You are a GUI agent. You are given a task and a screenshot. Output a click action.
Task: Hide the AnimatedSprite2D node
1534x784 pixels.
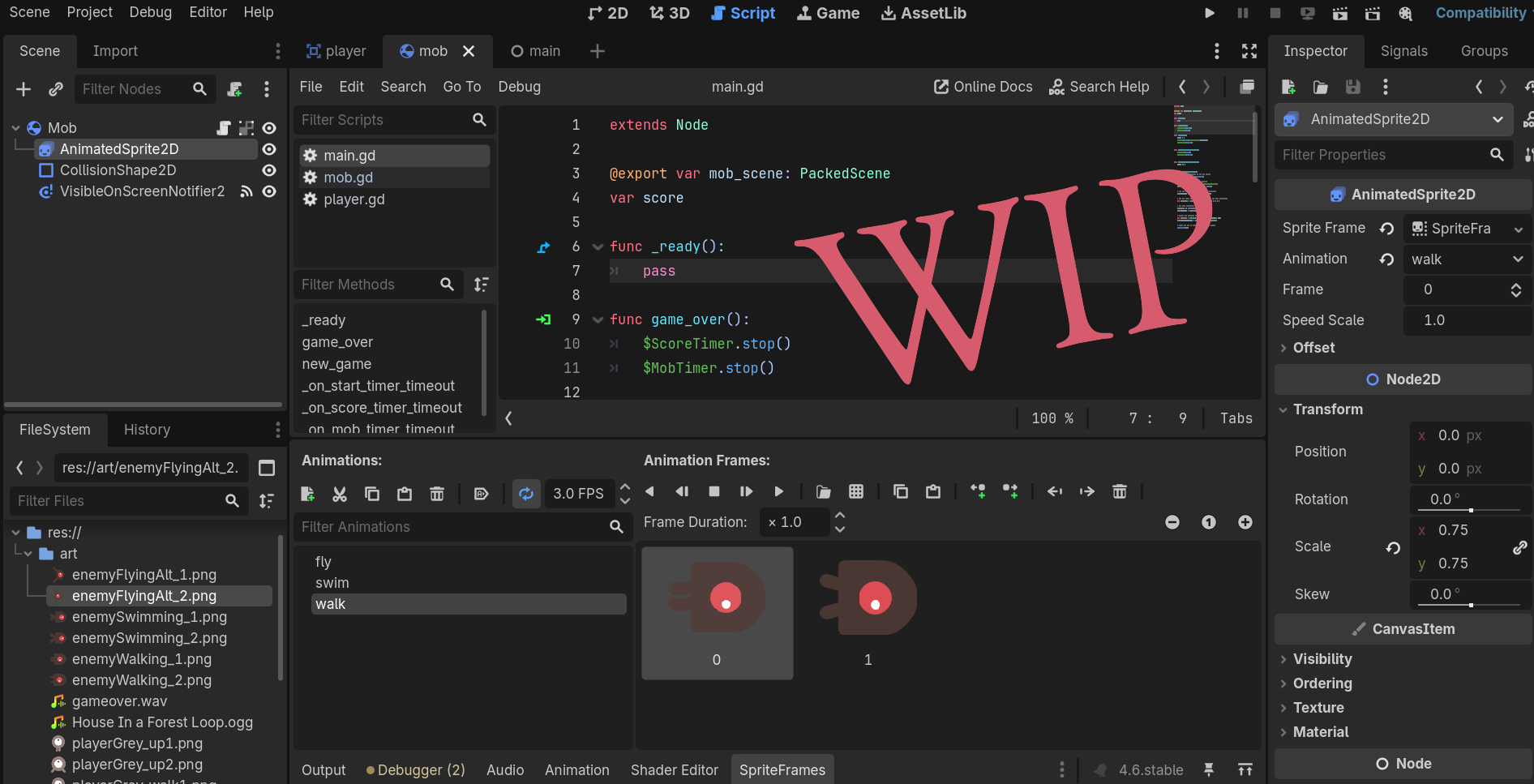coord(269,149)
